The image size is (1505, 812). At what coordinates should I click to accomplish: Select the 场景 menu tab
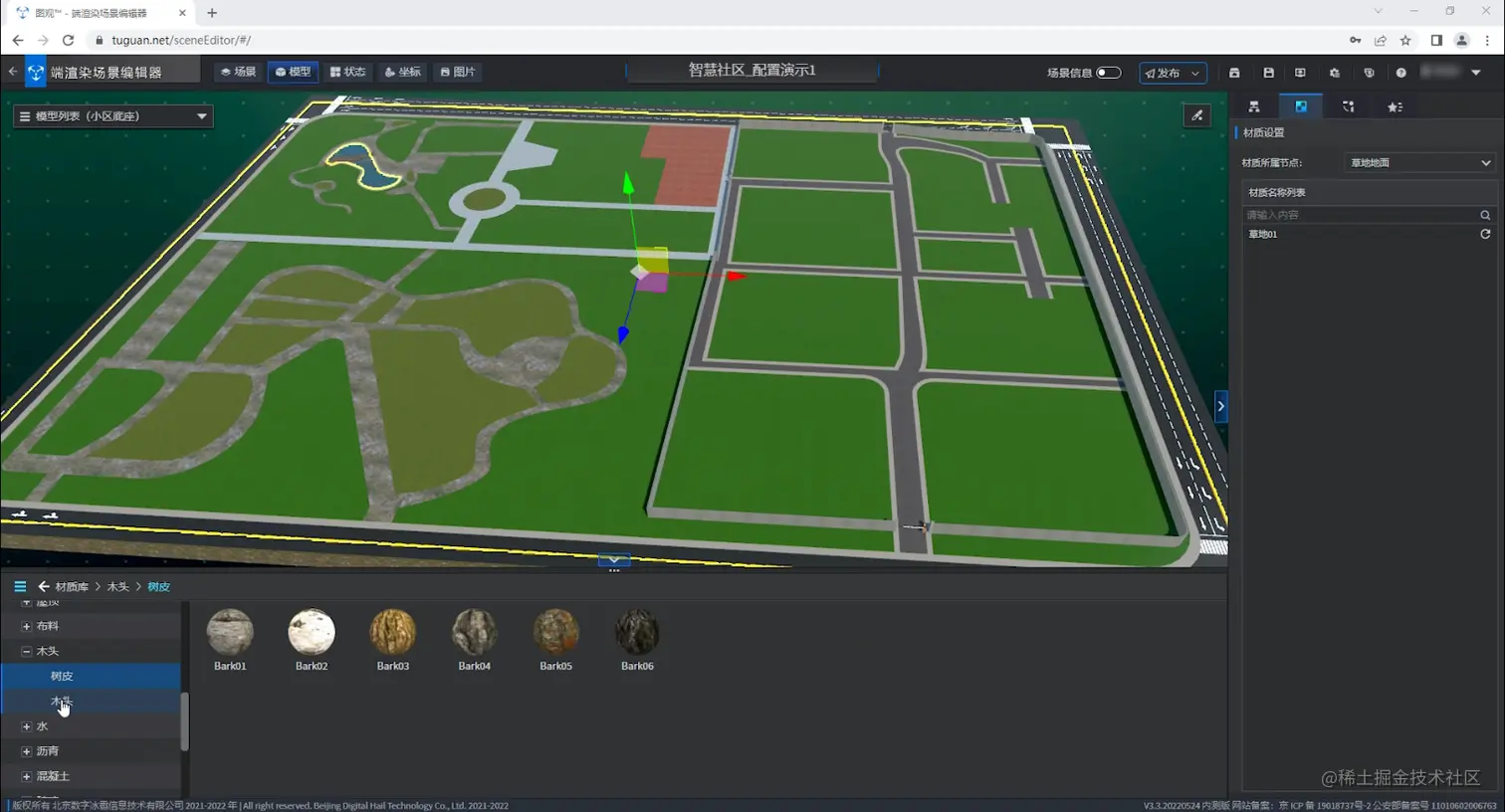pos(239,72)
